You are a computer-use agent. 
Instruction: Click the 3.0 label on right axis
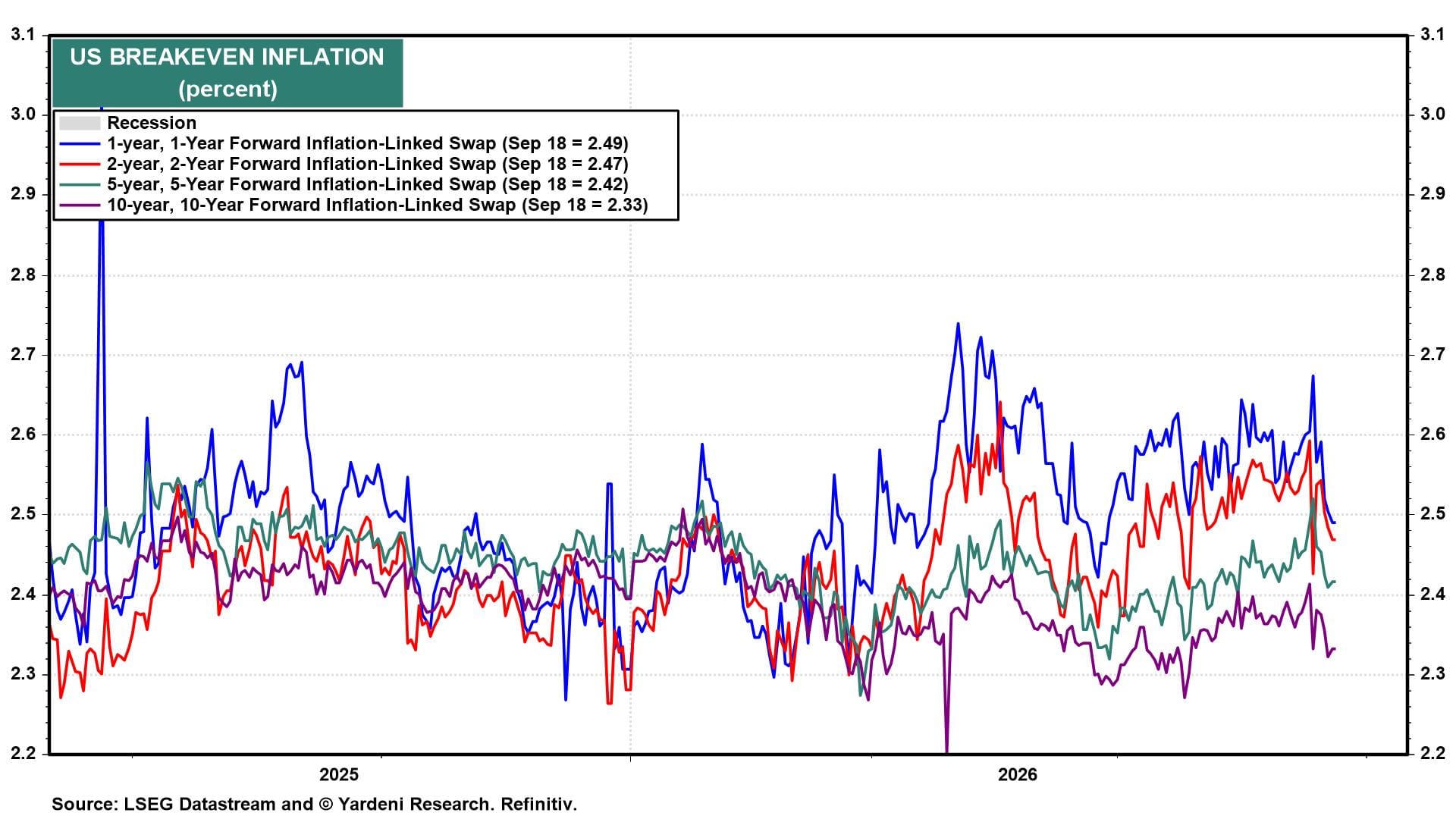coord(1432,115)
